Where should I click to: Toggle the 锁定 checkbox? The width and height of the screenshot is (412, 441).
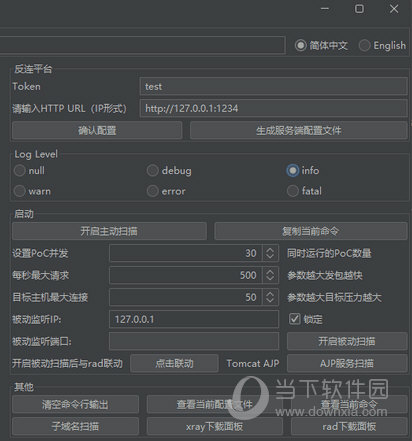[294, 319]
